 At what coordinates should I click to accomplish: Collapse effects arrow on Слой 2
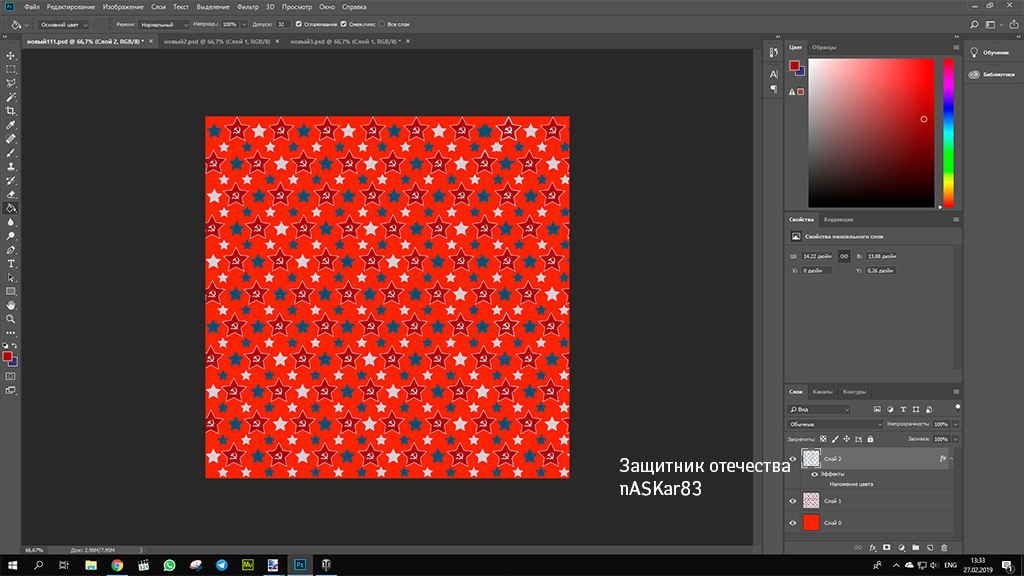(x=951, y=459)
